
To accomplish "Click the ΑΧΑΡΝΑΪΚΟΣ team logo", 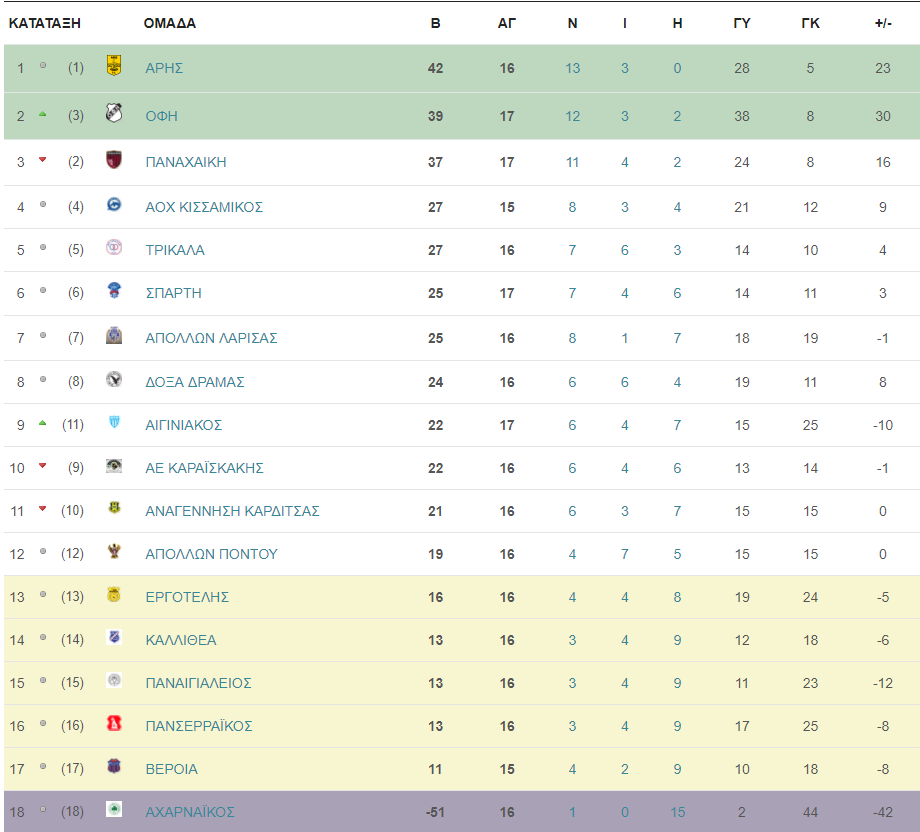I will point(114,810).
